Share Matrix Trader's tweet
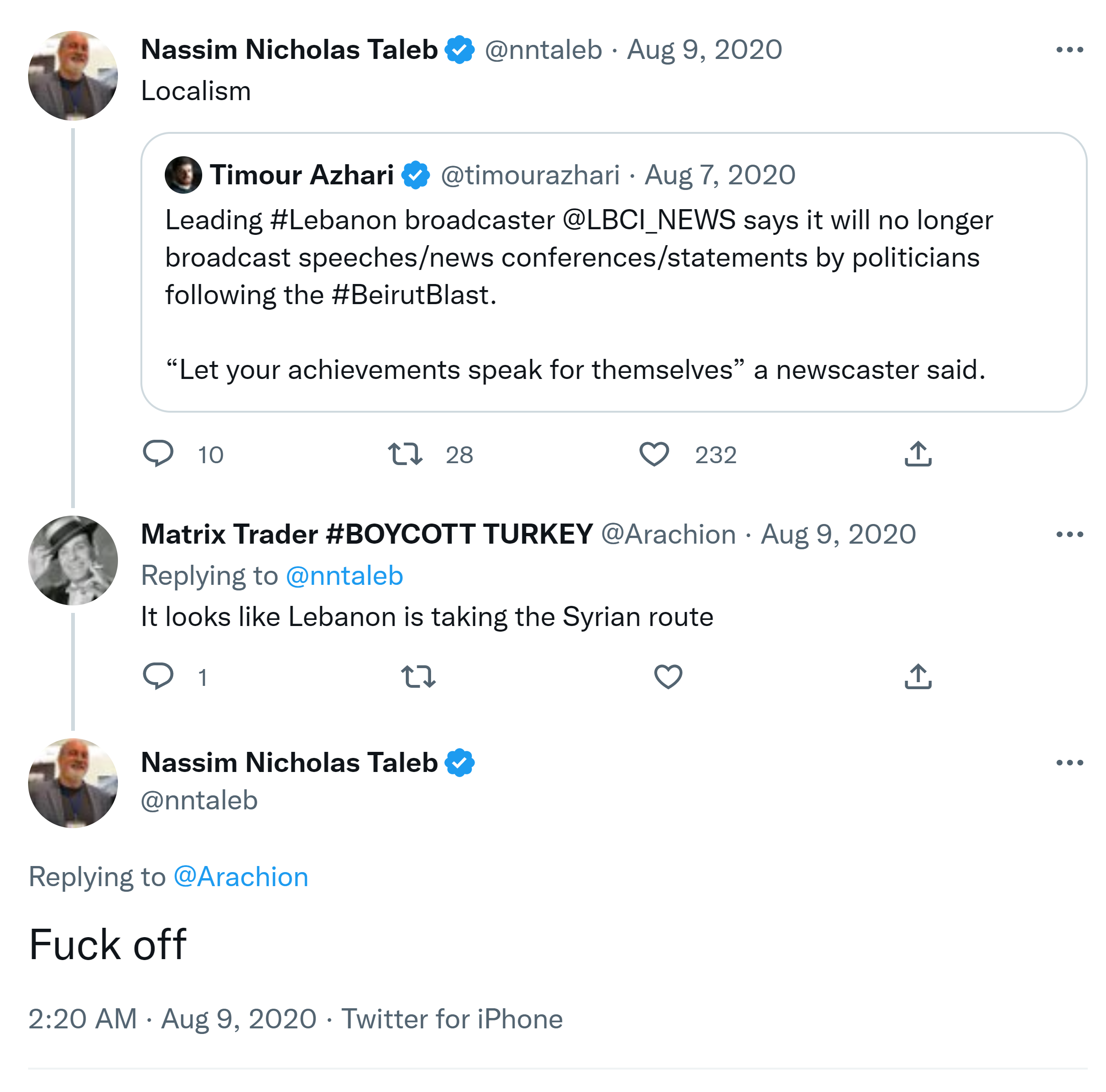 [918, 677]
